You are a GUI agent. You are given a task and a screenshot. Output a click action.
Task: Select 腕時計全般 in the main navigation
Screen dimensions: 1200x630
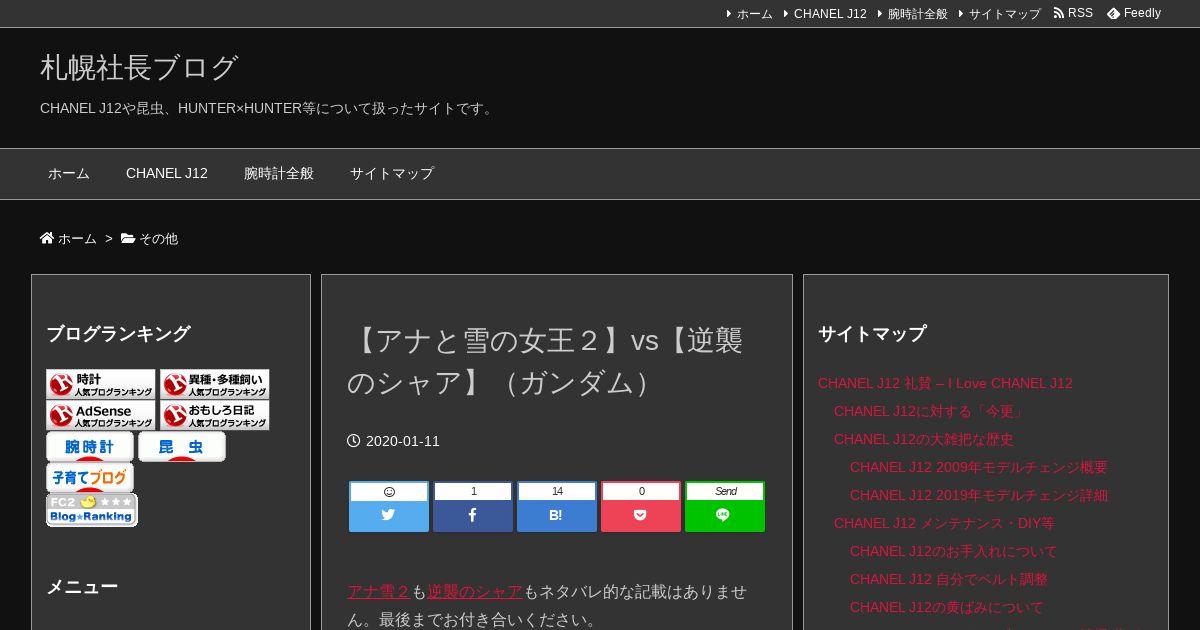[279, 174]
